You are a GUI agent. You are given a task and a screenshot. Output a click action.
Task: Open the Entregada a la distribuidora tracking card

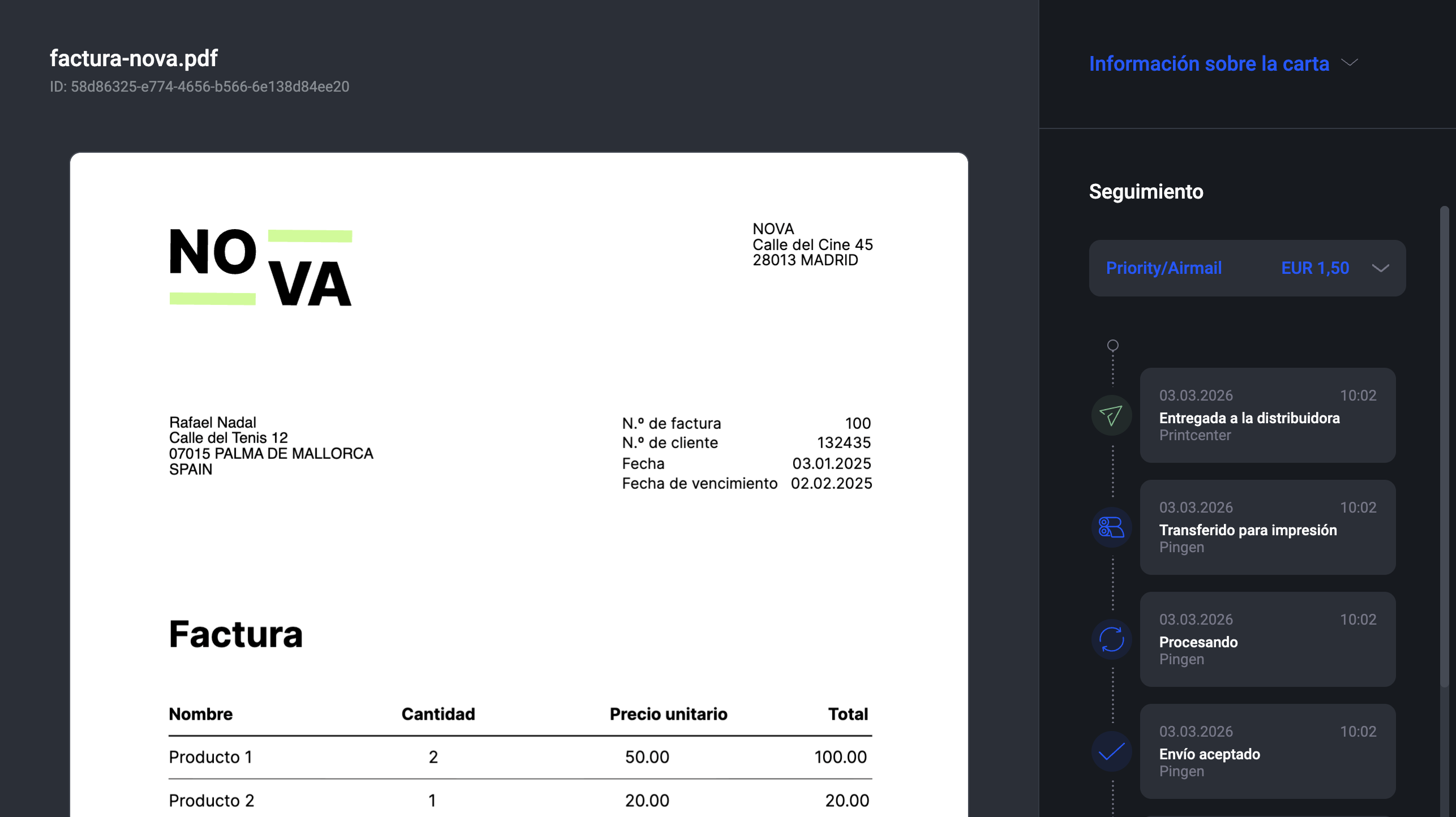[x=1267, y=416]
